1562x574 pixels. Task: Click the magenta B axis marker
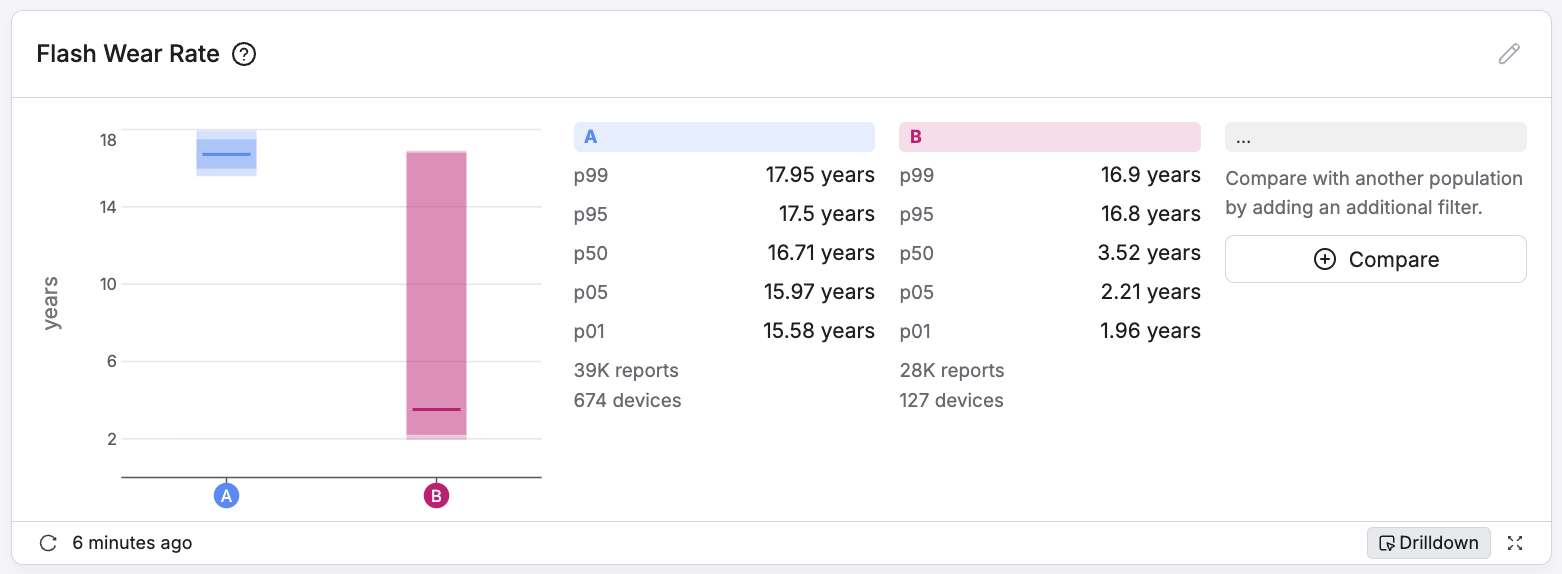tap(436, 495)
